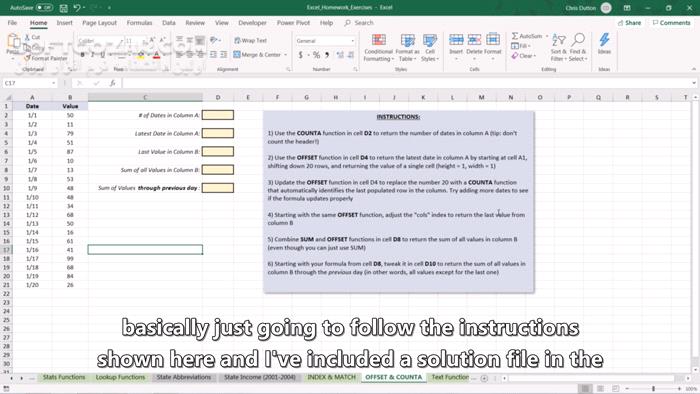Switch to Normal view in status bar
This screenshot has width=700, height=394.
point(585,389)
